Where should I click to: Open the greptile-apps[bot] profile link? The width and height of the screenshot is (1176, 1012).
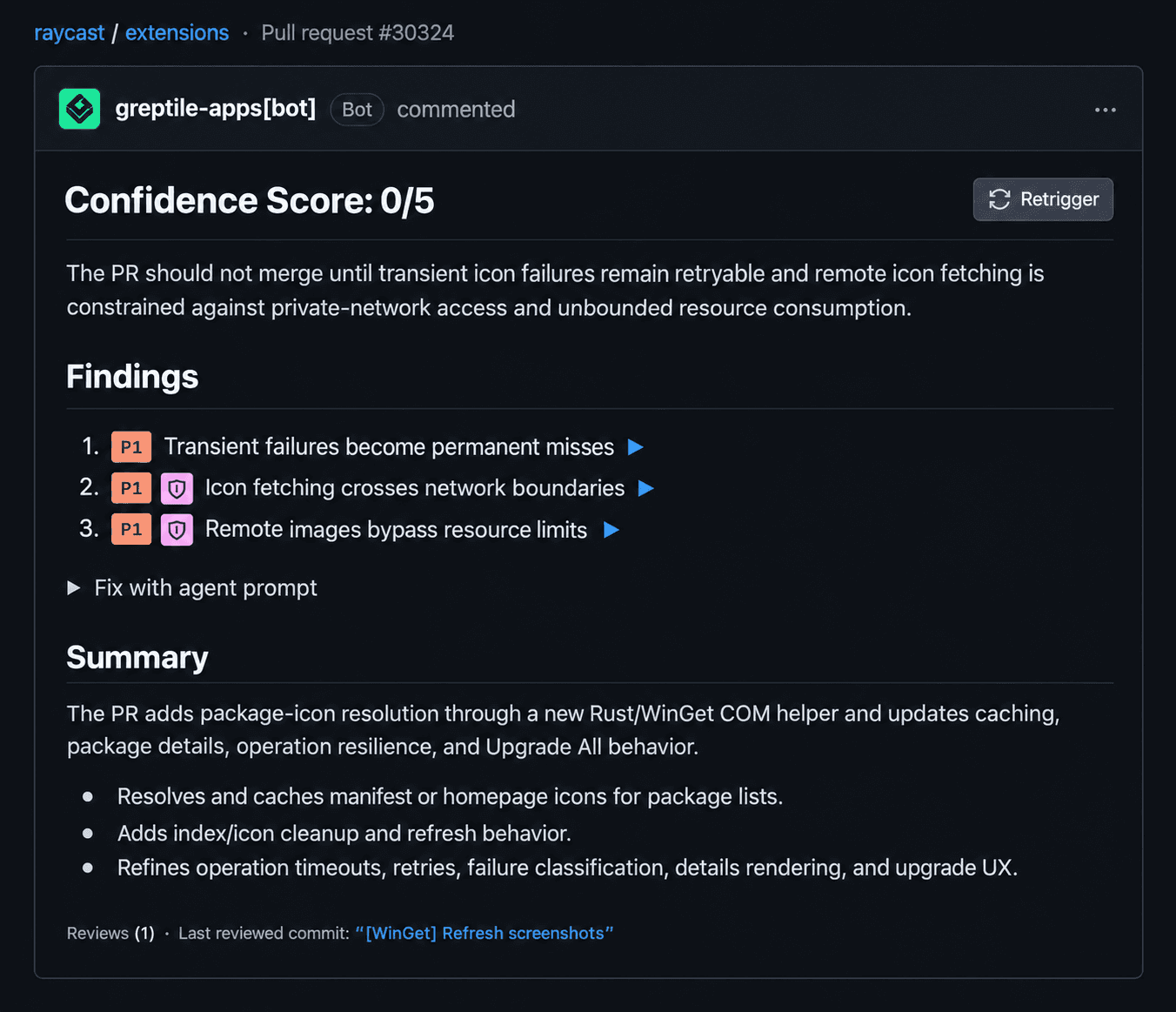[x=216, y=109]
